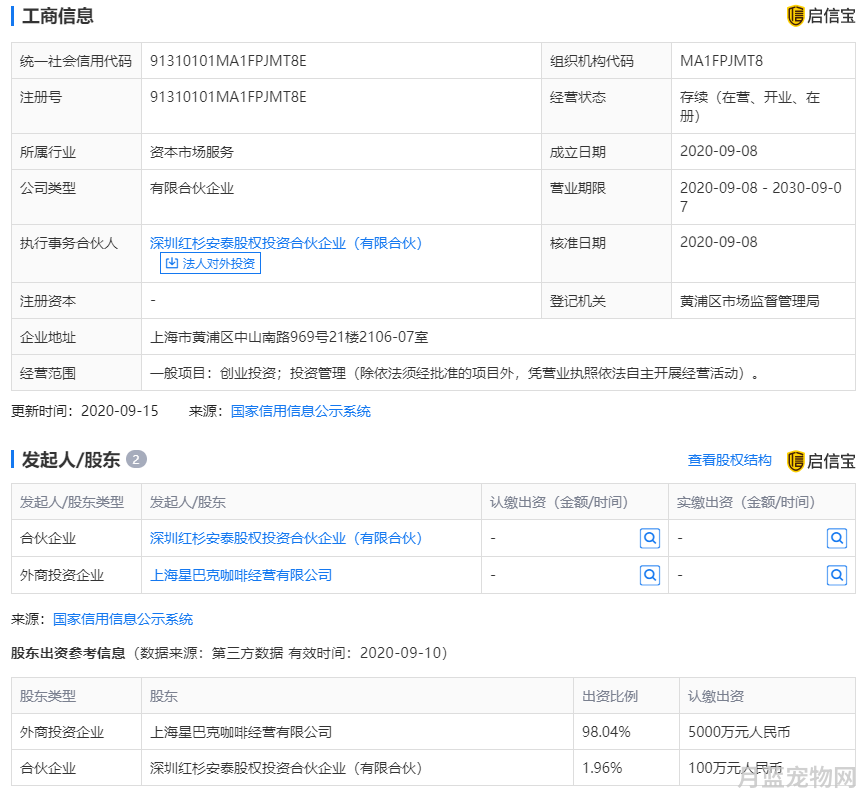Open 实缴出资 search icon for 上海星巴克 row
The height and width of the screenshot is (790, 867).
tap(837, 576)
